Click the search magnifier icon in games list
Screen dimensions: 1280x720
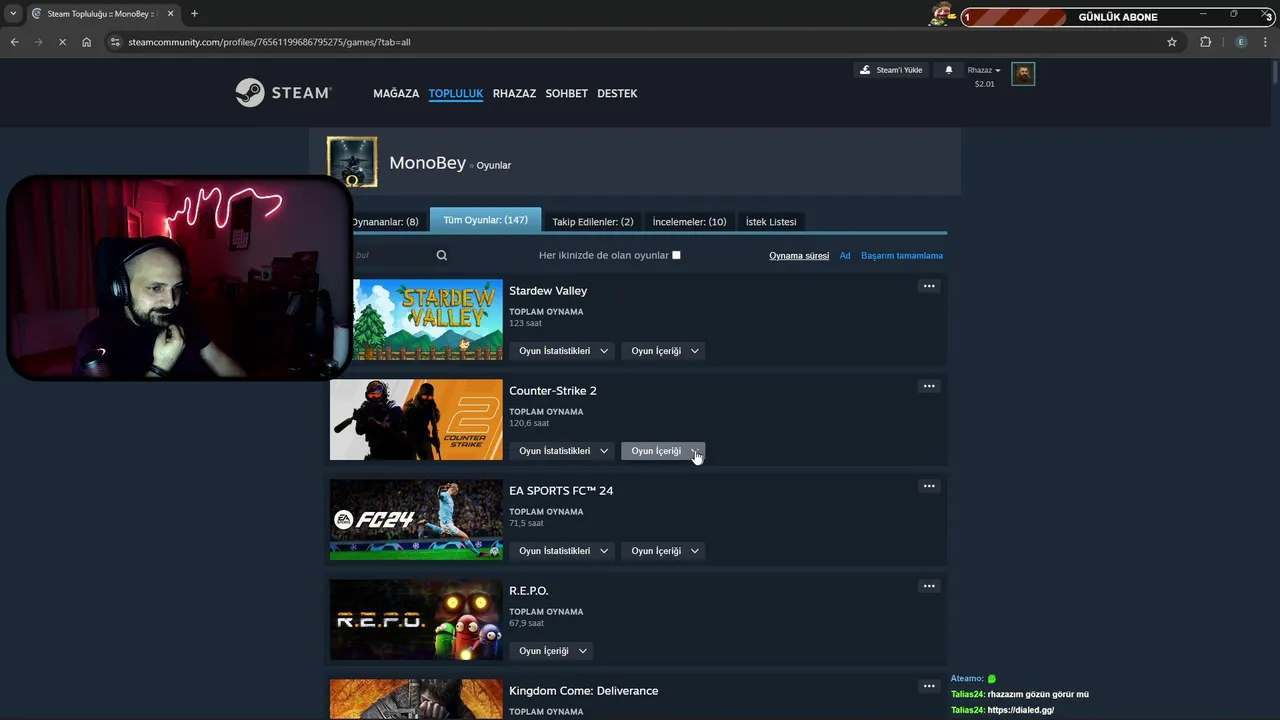(442, 255)
